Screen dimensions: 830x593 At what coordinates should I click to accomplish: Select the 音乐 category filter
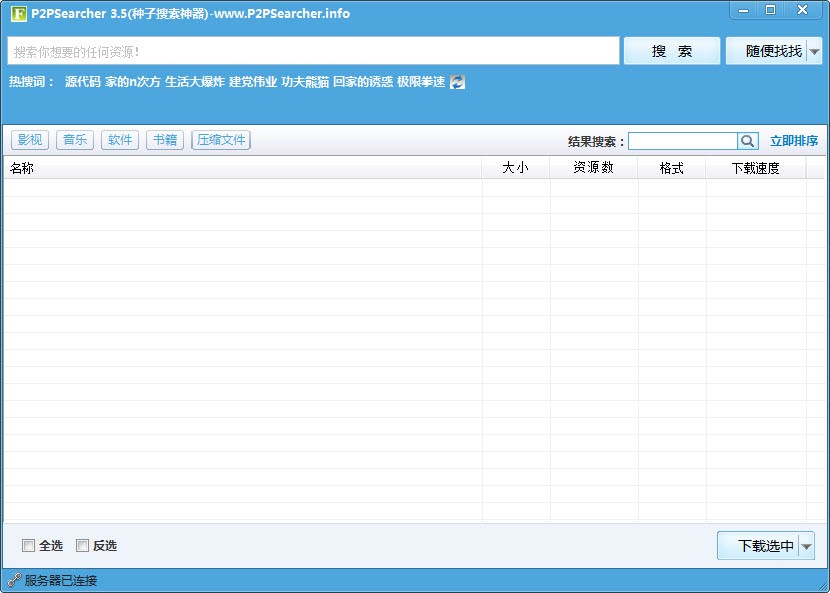pyautogui.click(x=75, y=140)
